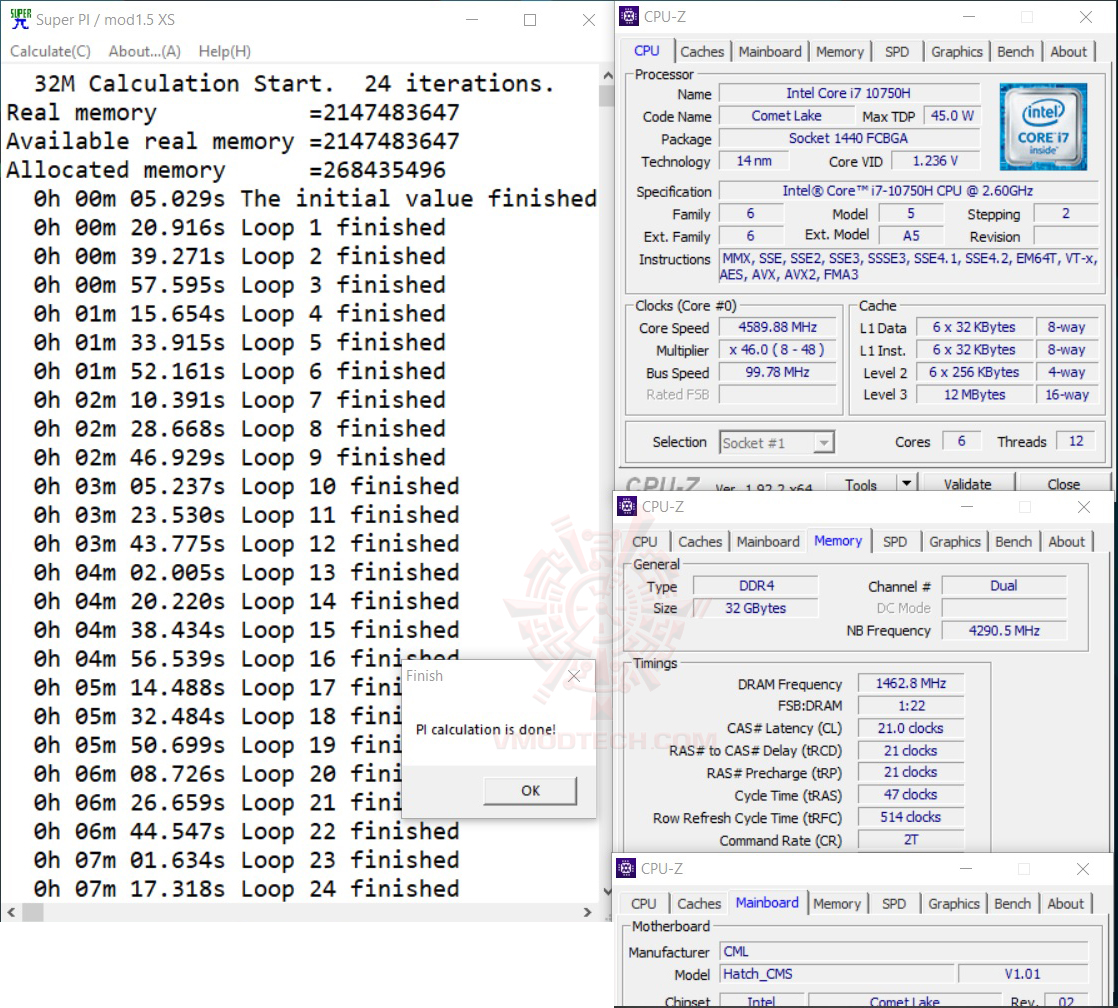This screenshot has height=1008, width=1118.
Task: Click the Max TDP value 45.0 W
Action: (x=952, y=116)
